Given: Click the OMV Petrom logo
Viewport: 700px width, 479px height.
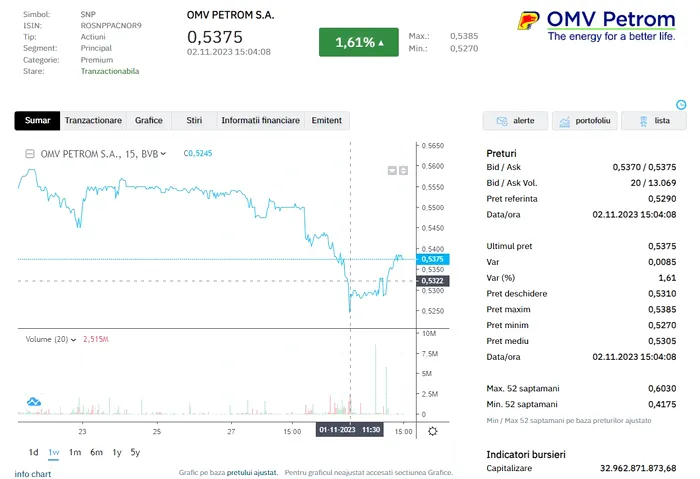Looking at the screenshot, I should 596,26.
